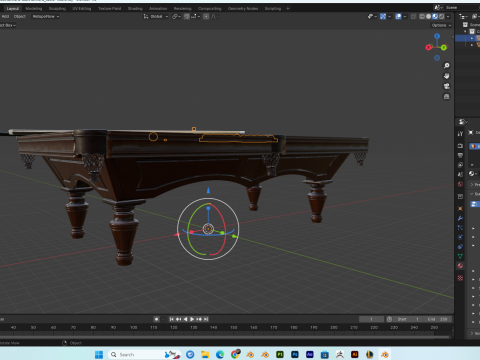The width and height of the screenshot is (480, 360).
Task: Toggle the camera view icon
Action: click(x=446, y=86)
